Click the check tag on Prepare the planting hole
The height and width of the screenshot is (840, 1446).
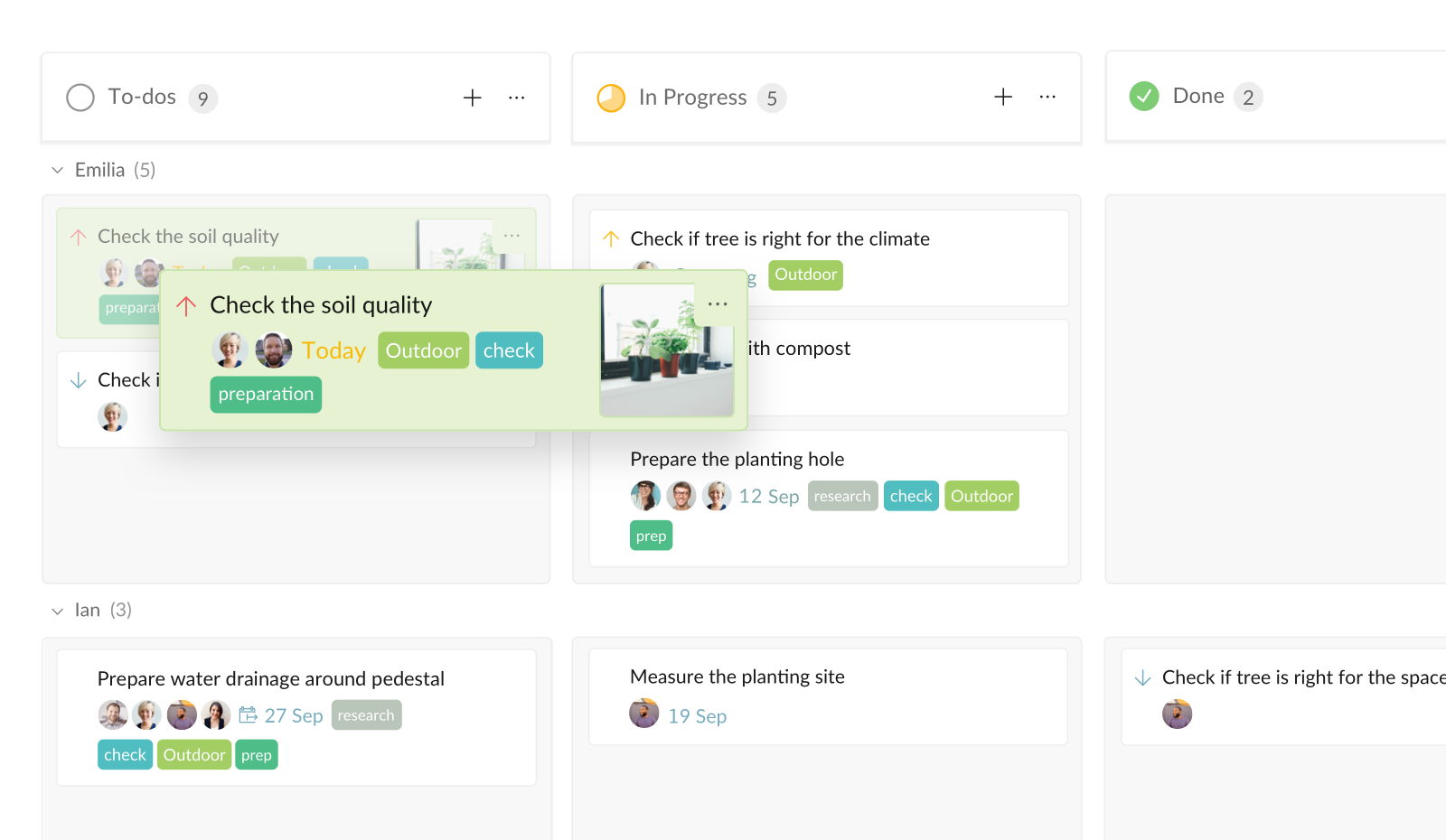coord(911,496)
